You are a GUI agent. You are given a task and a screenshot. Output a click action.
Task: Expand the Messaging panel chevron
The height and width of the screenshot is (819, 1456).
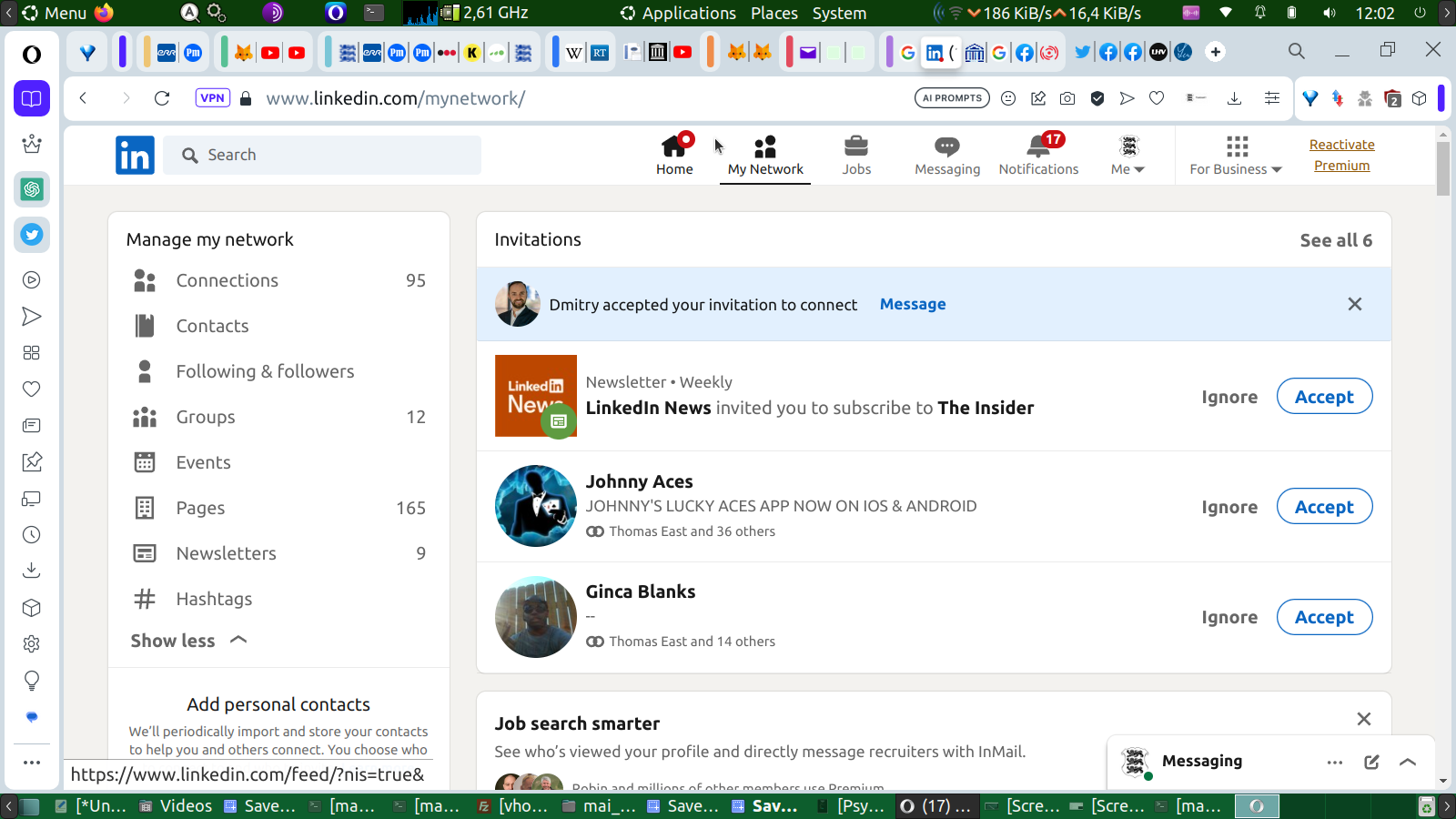[1408, 762]
